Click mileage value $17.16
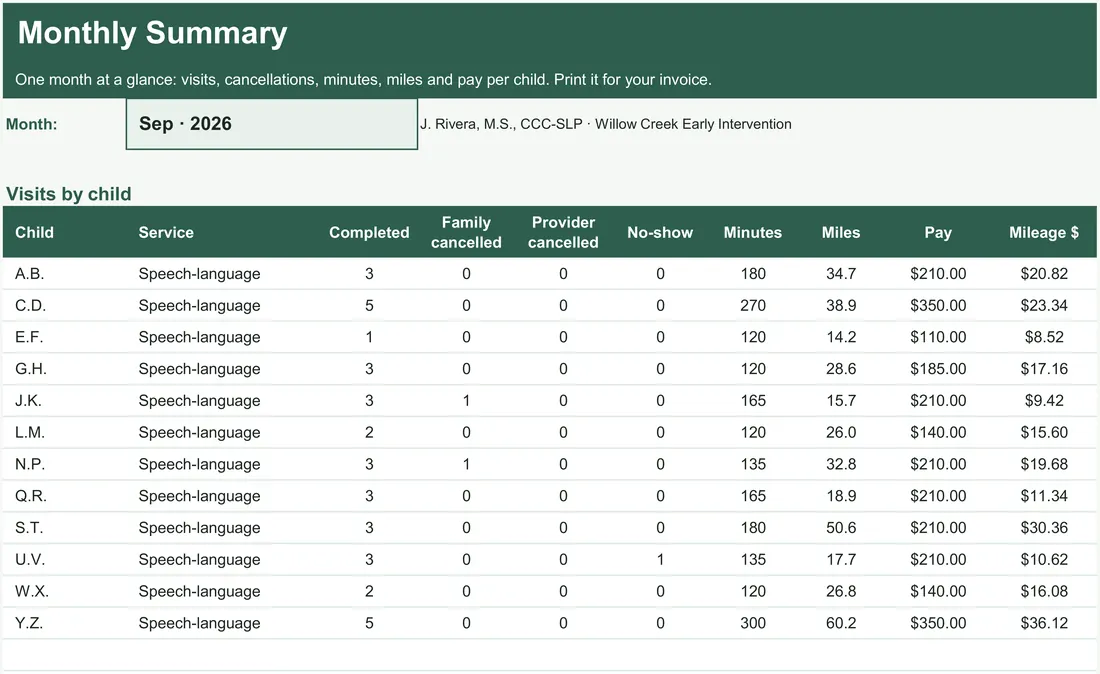 1044,369
